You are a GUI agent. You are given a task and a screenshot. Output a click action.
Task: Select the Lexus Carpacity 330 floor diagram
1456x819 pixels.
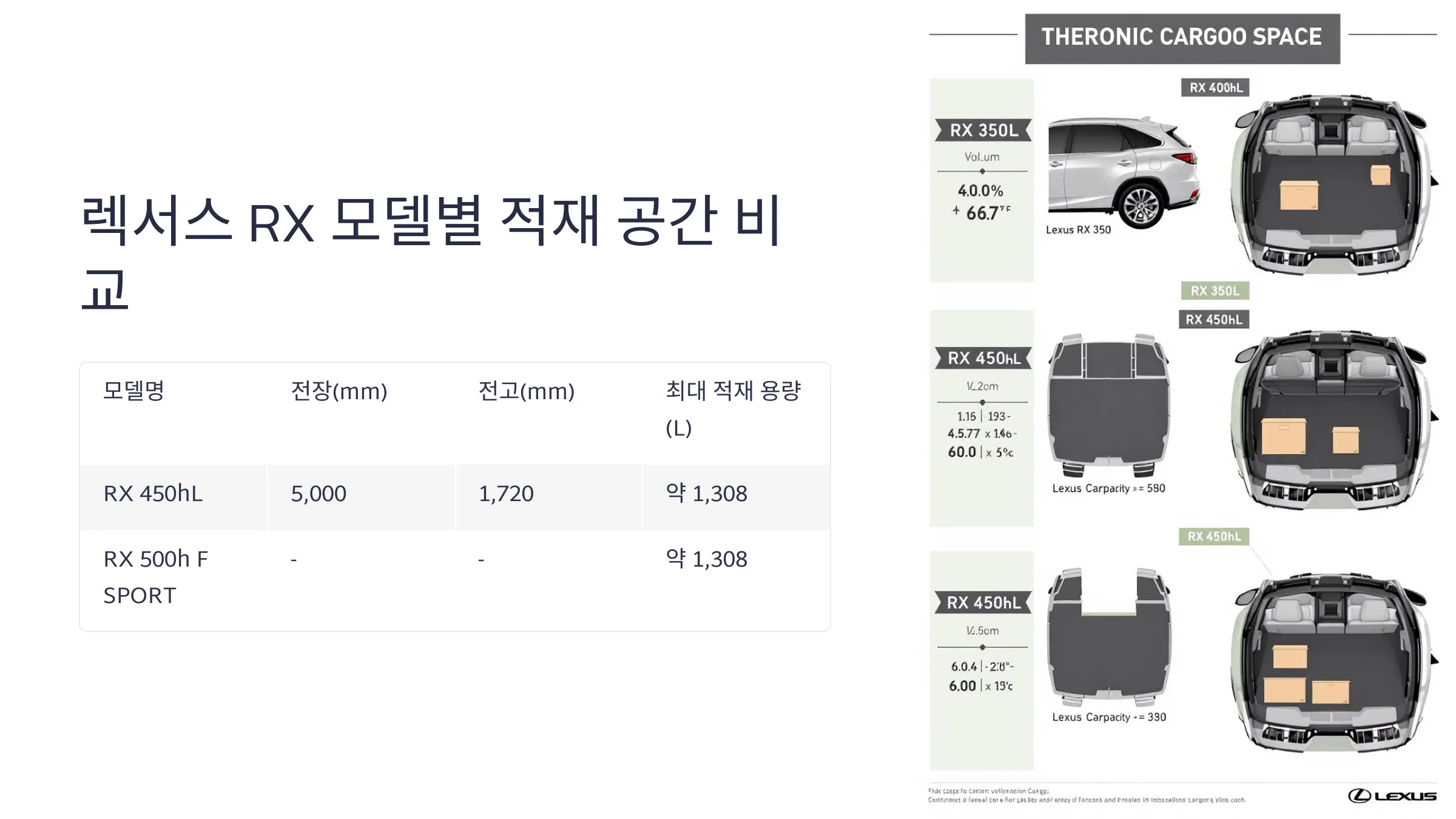coord(1109,638)
